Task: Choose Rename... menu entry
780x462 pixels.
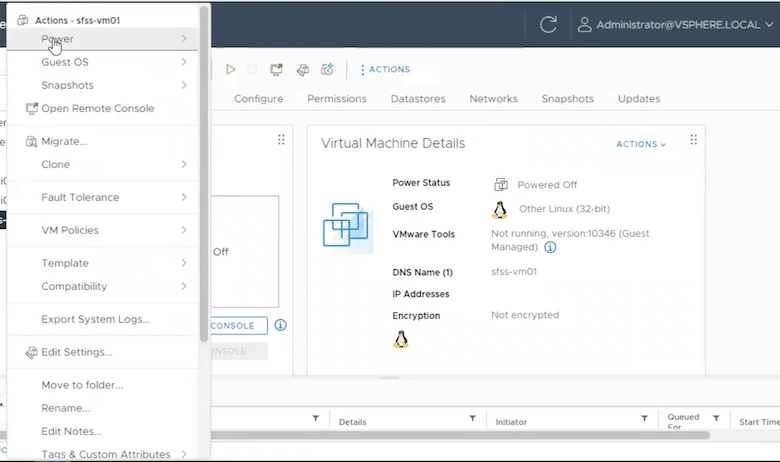Action: click(103, 408)
